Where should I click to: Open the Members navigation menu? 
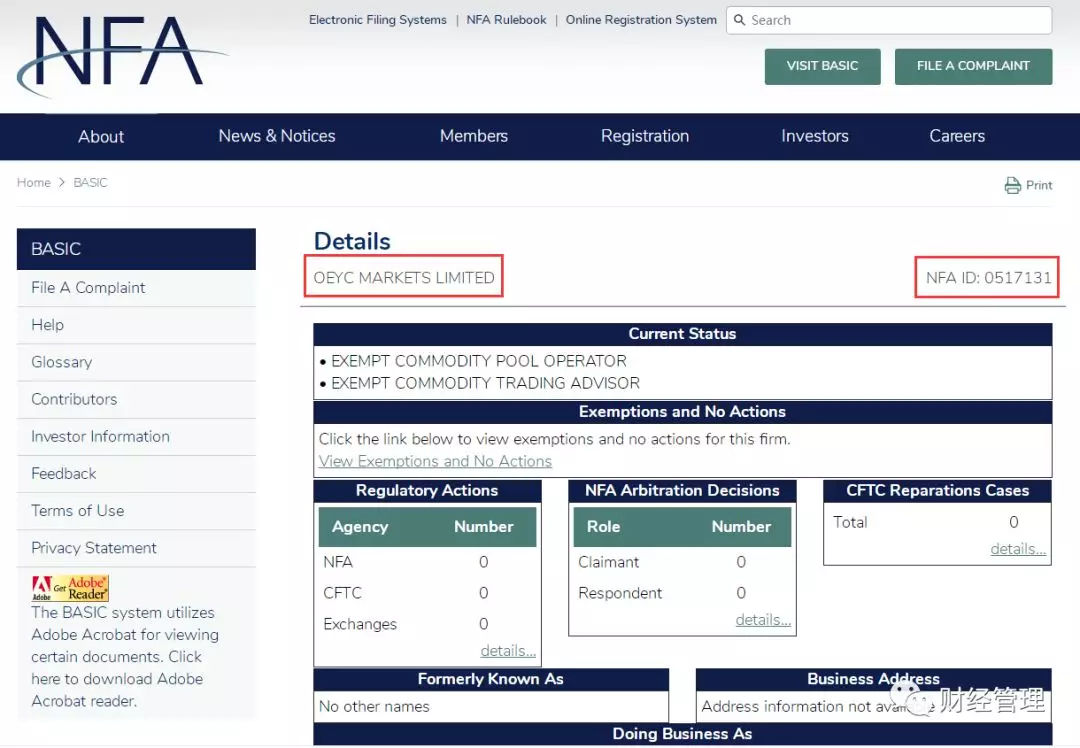pos(474,136)
